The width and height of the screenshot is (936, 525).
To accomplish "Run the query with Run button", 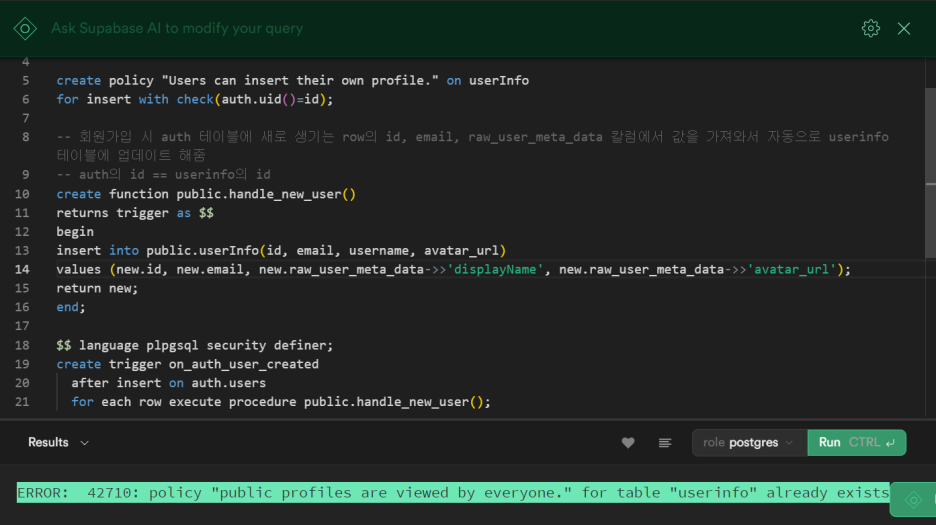I will click(x=857, y=443).
